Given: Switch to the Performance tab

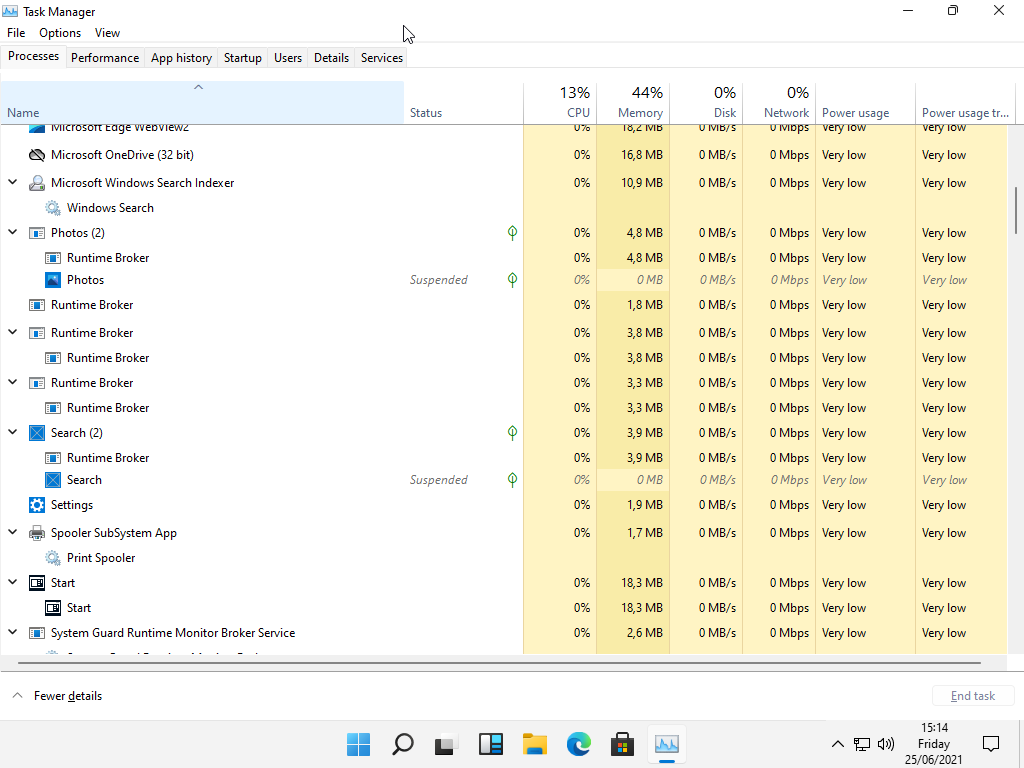Looking at the screenshot, I should point(105,58).
